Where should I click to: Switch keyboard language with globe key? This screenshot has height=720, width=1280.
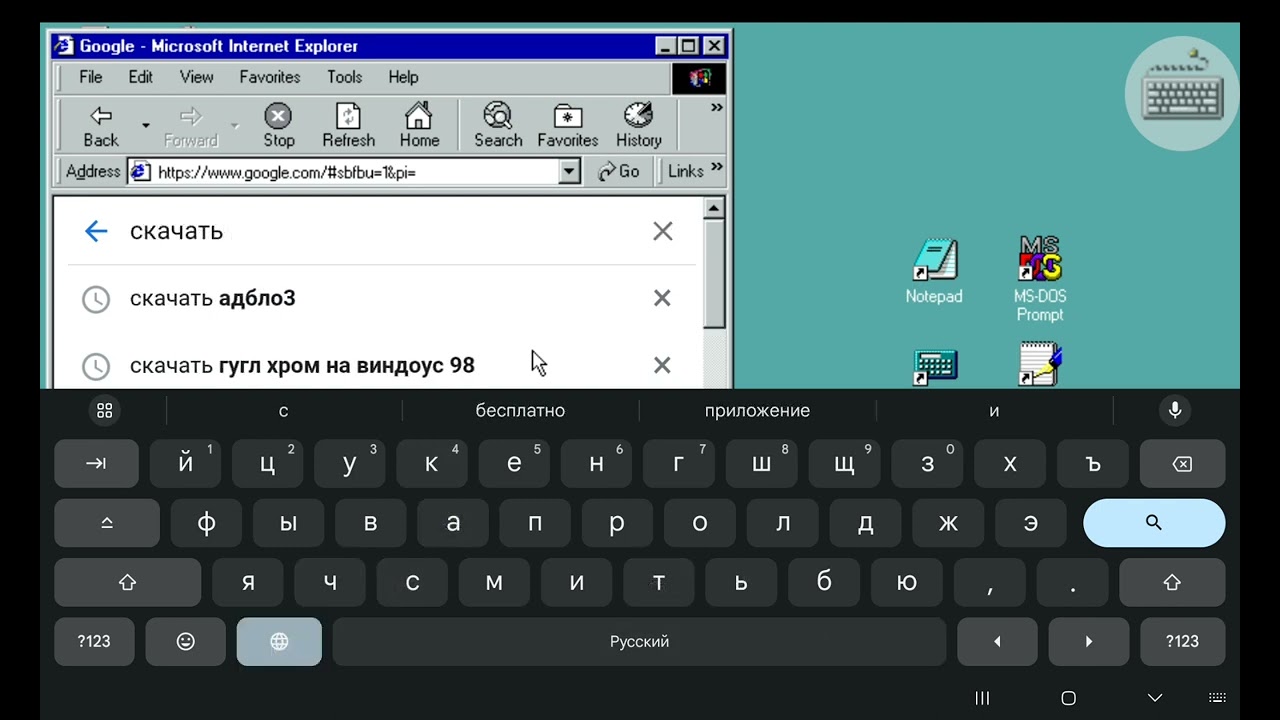pos(279,641)
